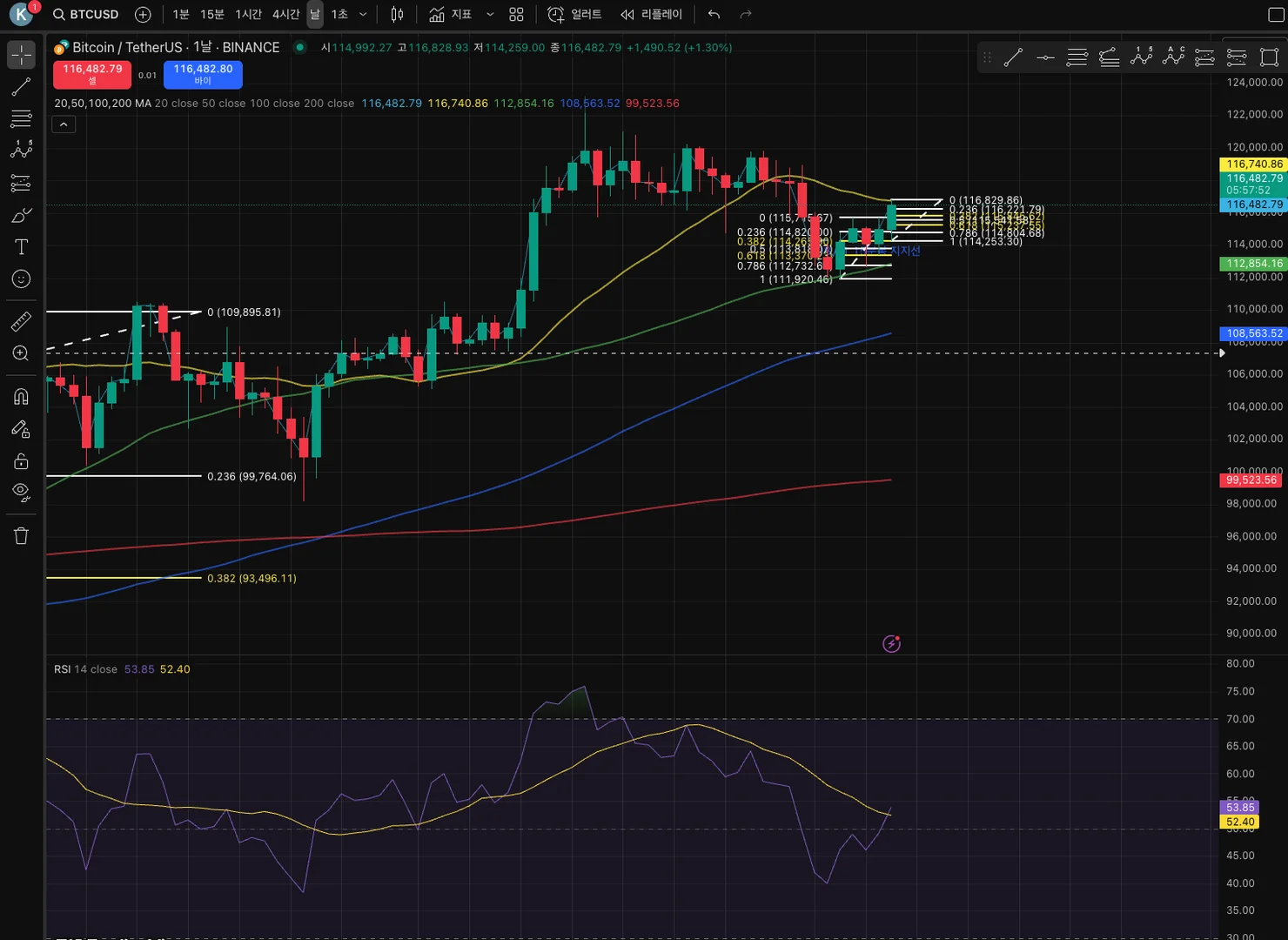This screenshot has width=1288, height=940.
Task: Click the green market status dot
Action: point(300,47)
